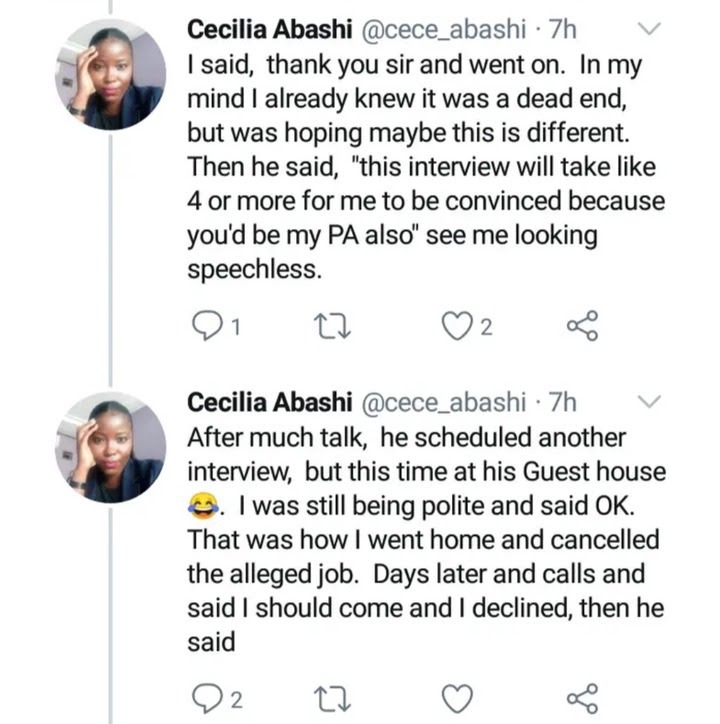Click Cecilia Abashi name on second tweet
The image size is (720, 724).
270,402
